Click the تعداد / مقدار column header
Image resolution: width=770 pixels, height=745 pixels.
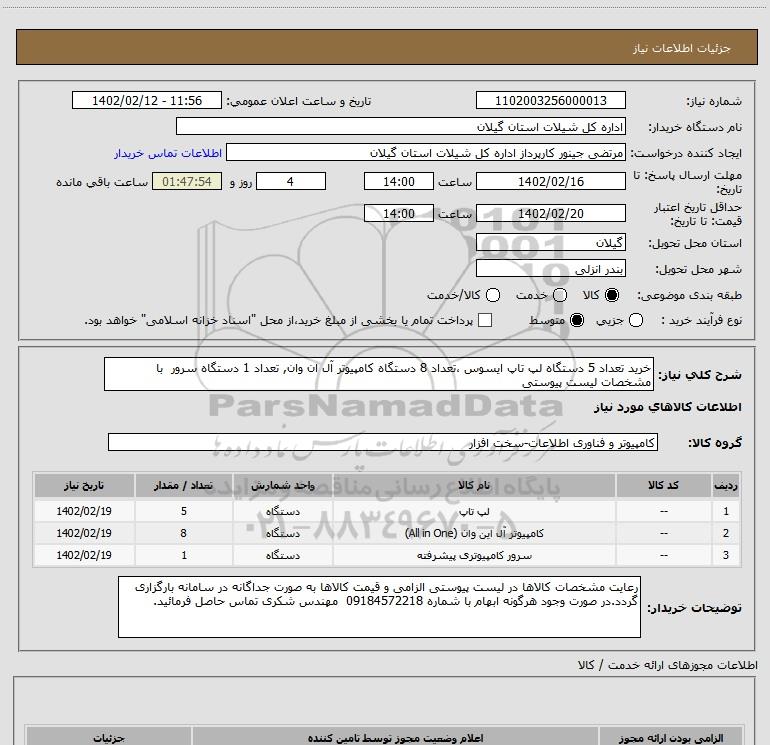183,486
